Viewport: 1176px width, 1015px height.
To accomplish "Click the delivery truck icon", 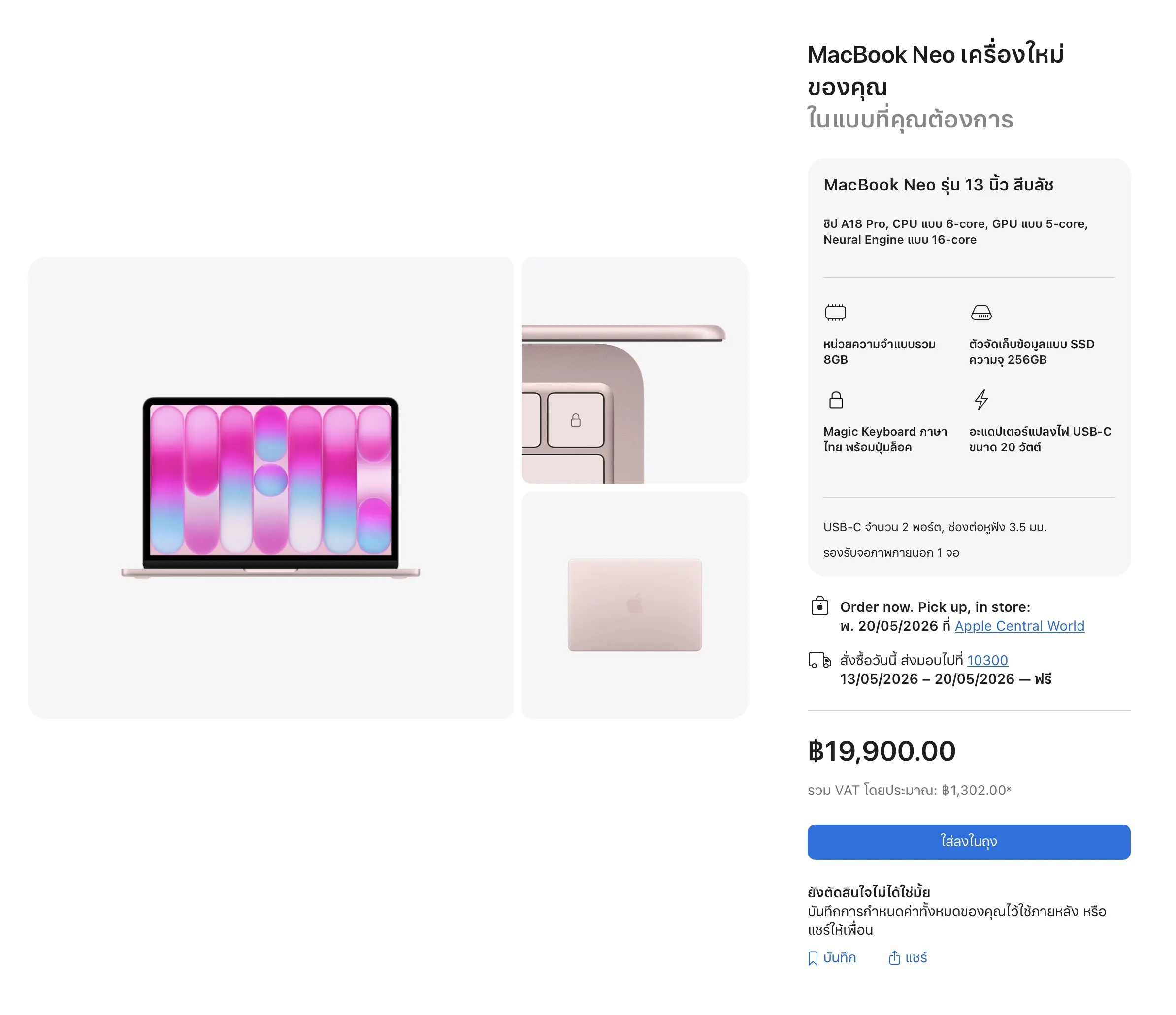I will click(819, 660).
